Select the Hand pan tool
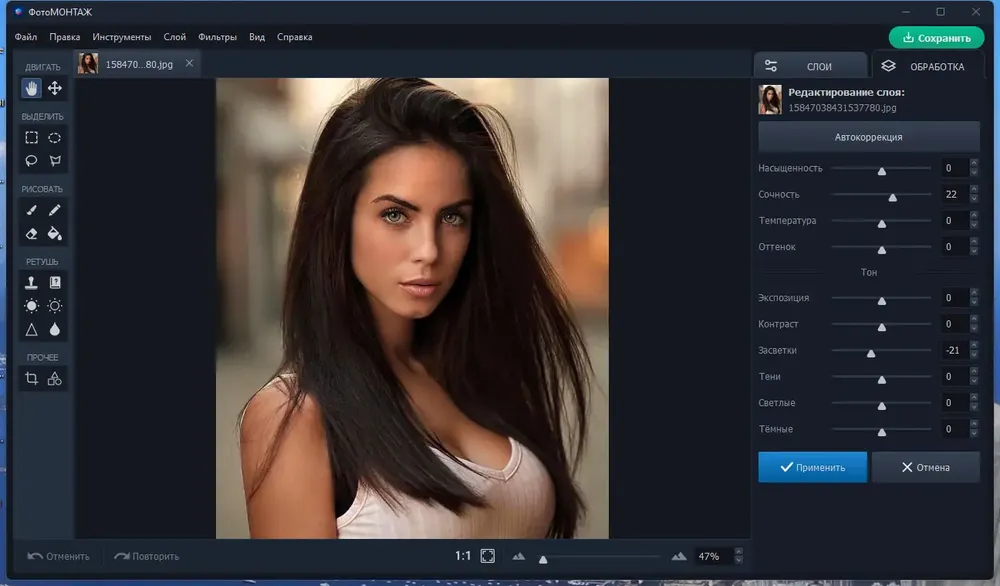The height and width of the screenshot is (586, 1000). coord(31,88)
